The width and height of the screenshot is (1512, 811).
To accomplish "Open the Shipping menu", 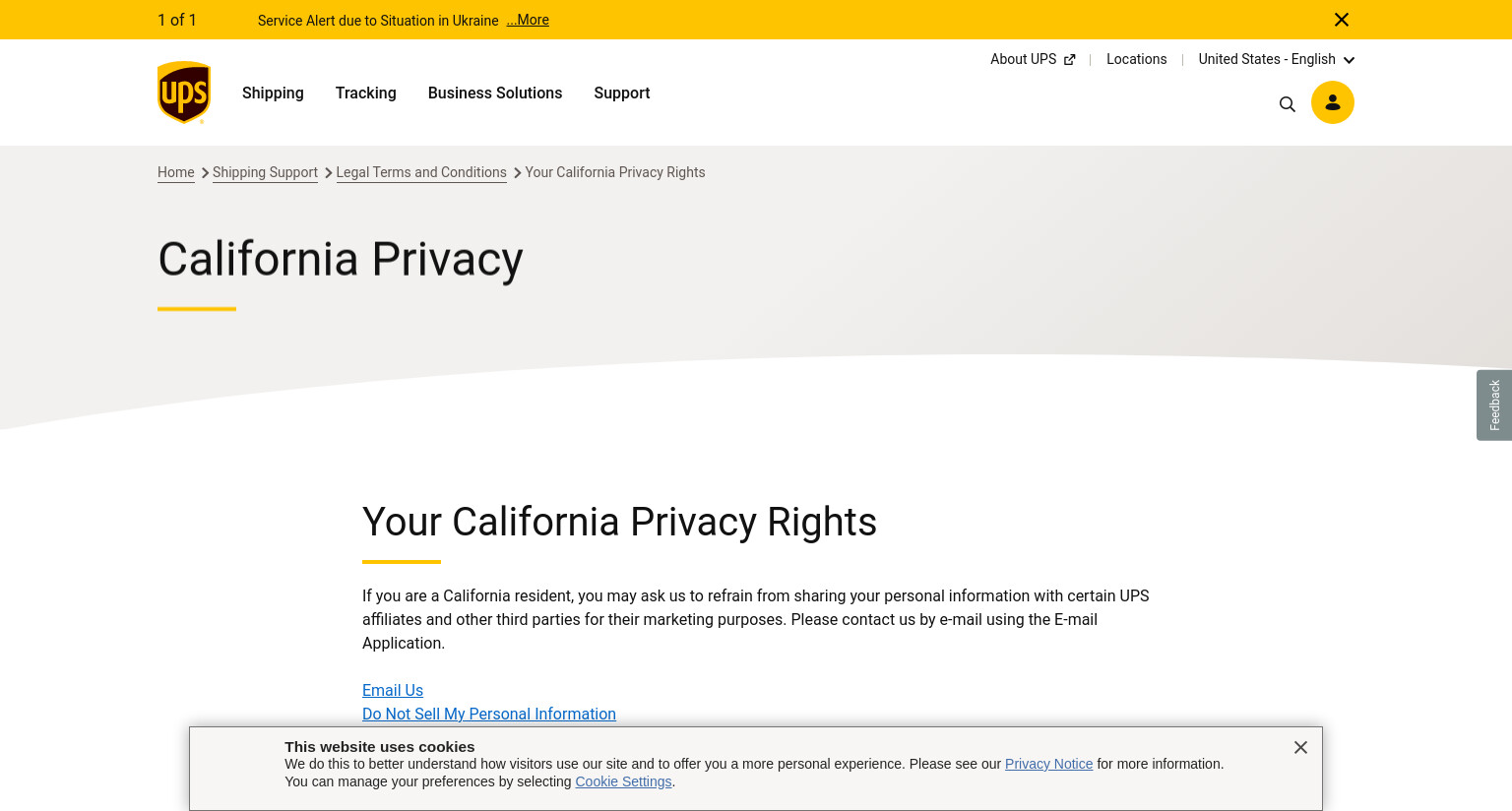I will 273,93.
